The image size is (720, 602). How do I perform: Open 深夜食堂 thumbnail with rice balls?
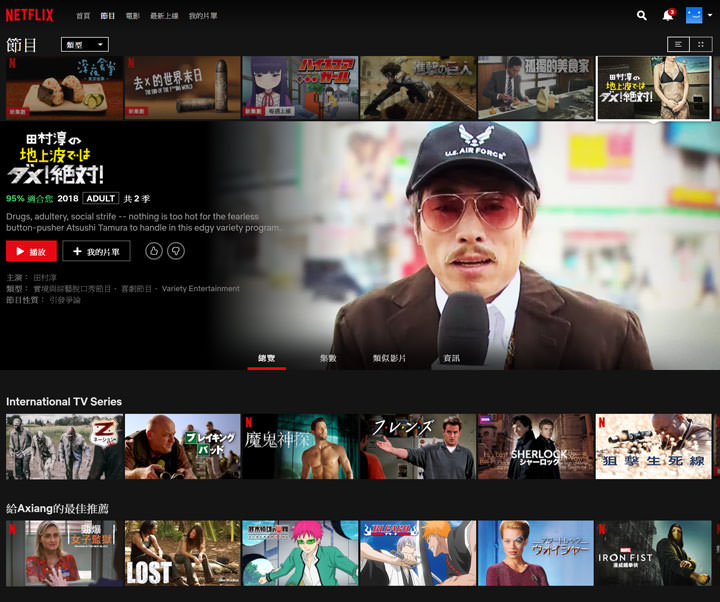pos(65,88)
